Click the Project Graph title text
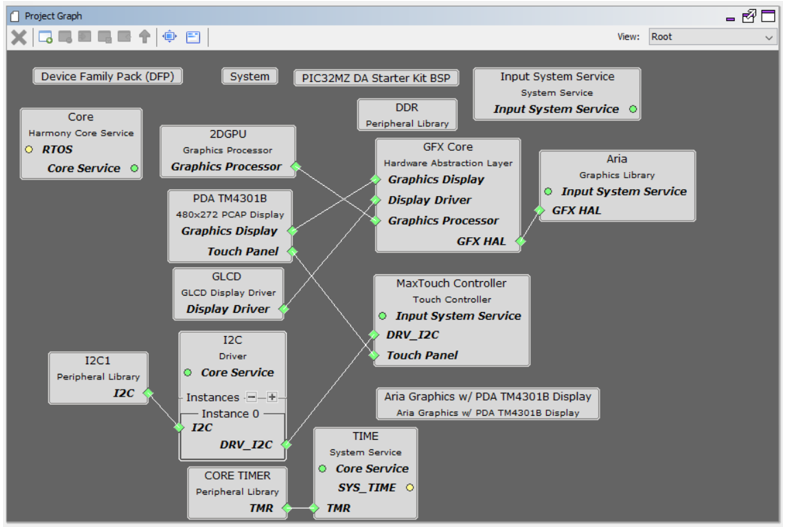 (54, 16)
